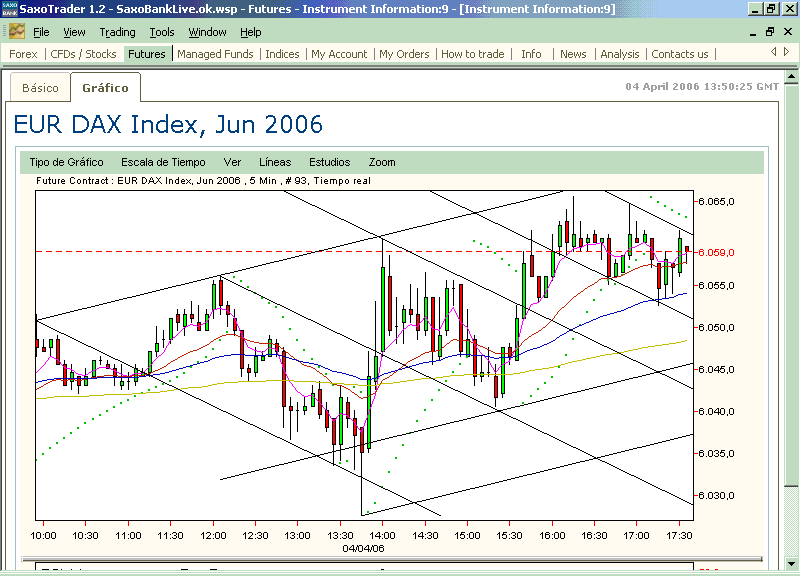Open the Ver chart menu
The height and width of the screenshot is (576, 800).
232,162
